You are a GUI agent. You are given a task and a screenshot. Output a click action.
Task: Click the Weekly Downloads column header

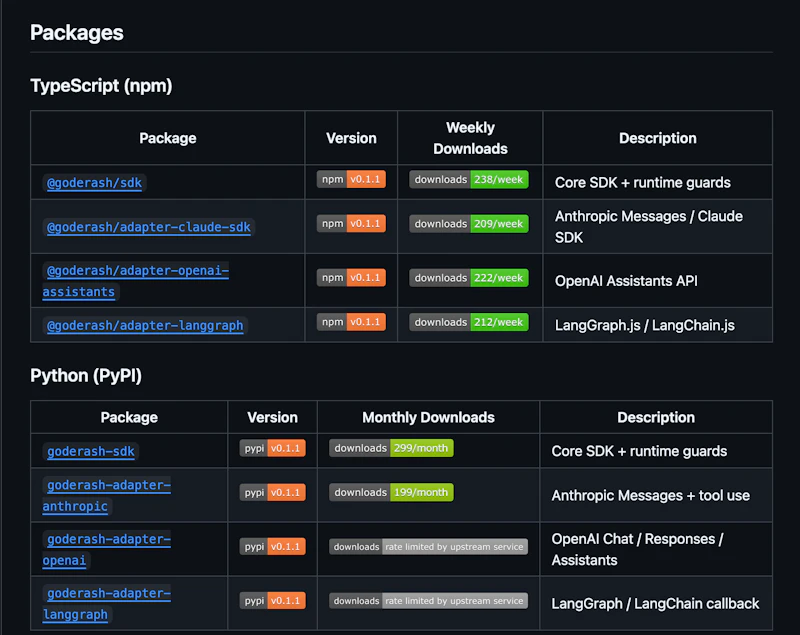pyautogui.click(x=470, y=138)
